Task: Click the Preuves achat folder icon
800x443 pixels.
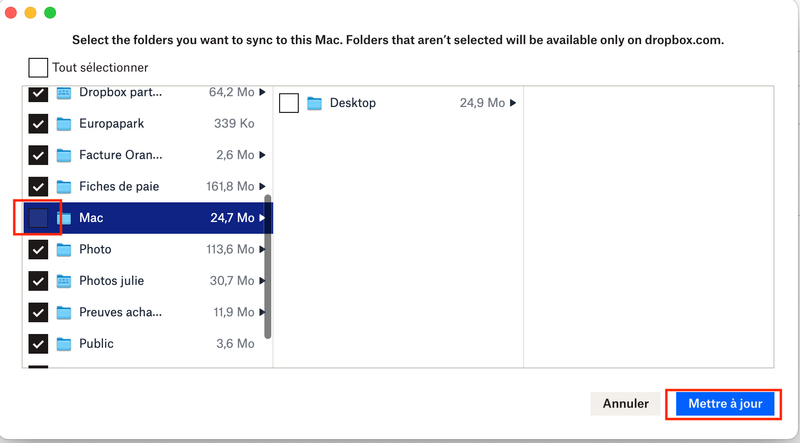Action: click(x=64, y=312)
